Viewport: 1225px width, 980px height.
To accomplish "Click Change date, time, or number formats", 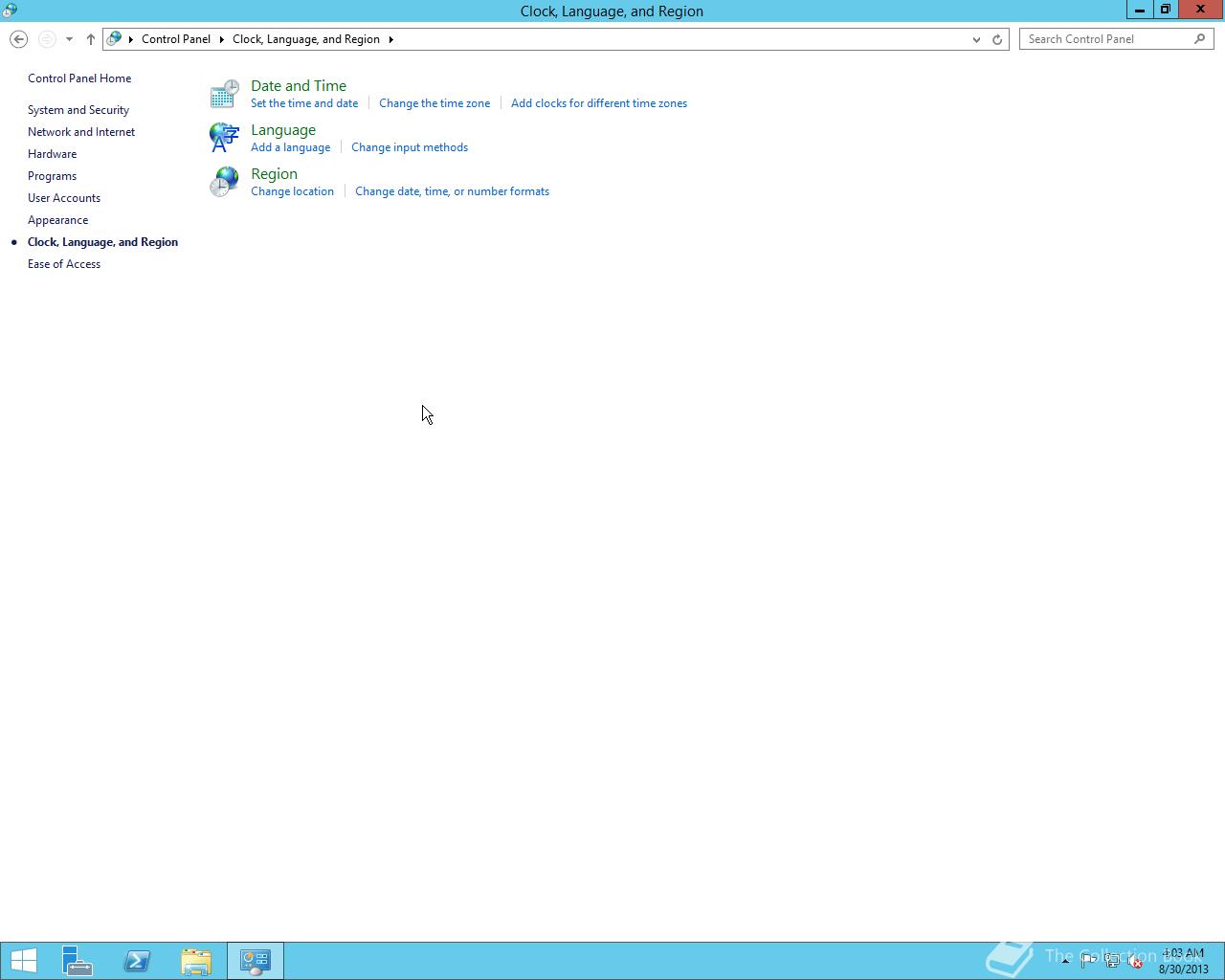I will coord(452,191).
